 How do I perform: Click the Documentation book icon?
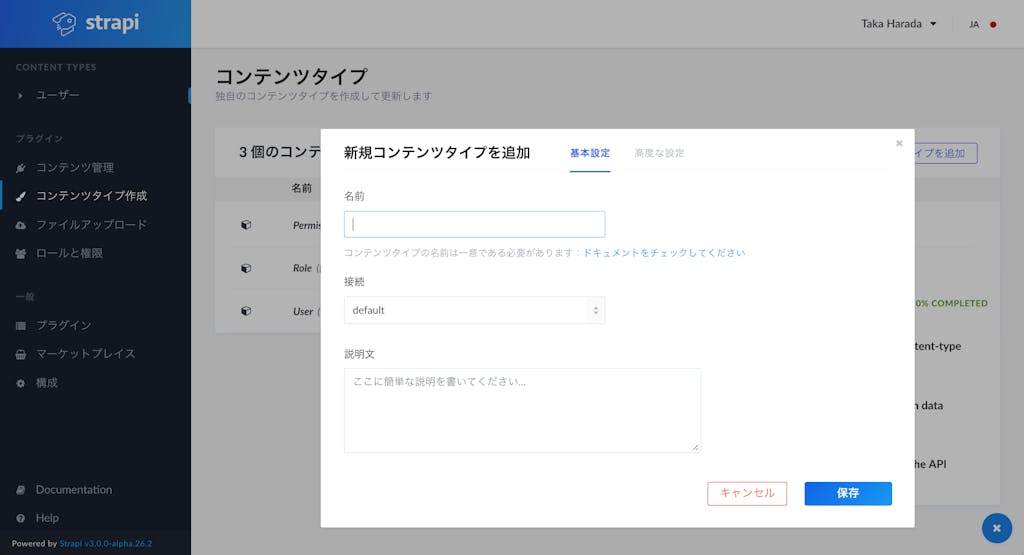click(x=21, y=490)
